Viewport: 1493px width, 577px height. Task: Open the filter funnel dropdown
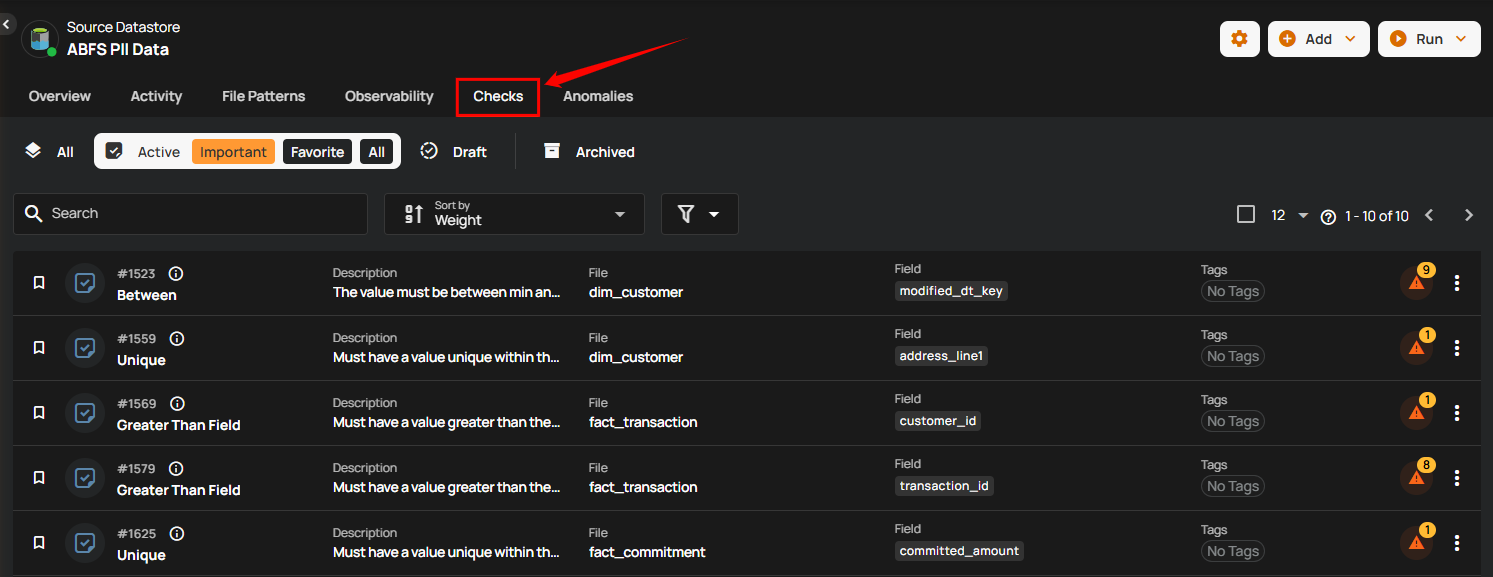(699, 214)
